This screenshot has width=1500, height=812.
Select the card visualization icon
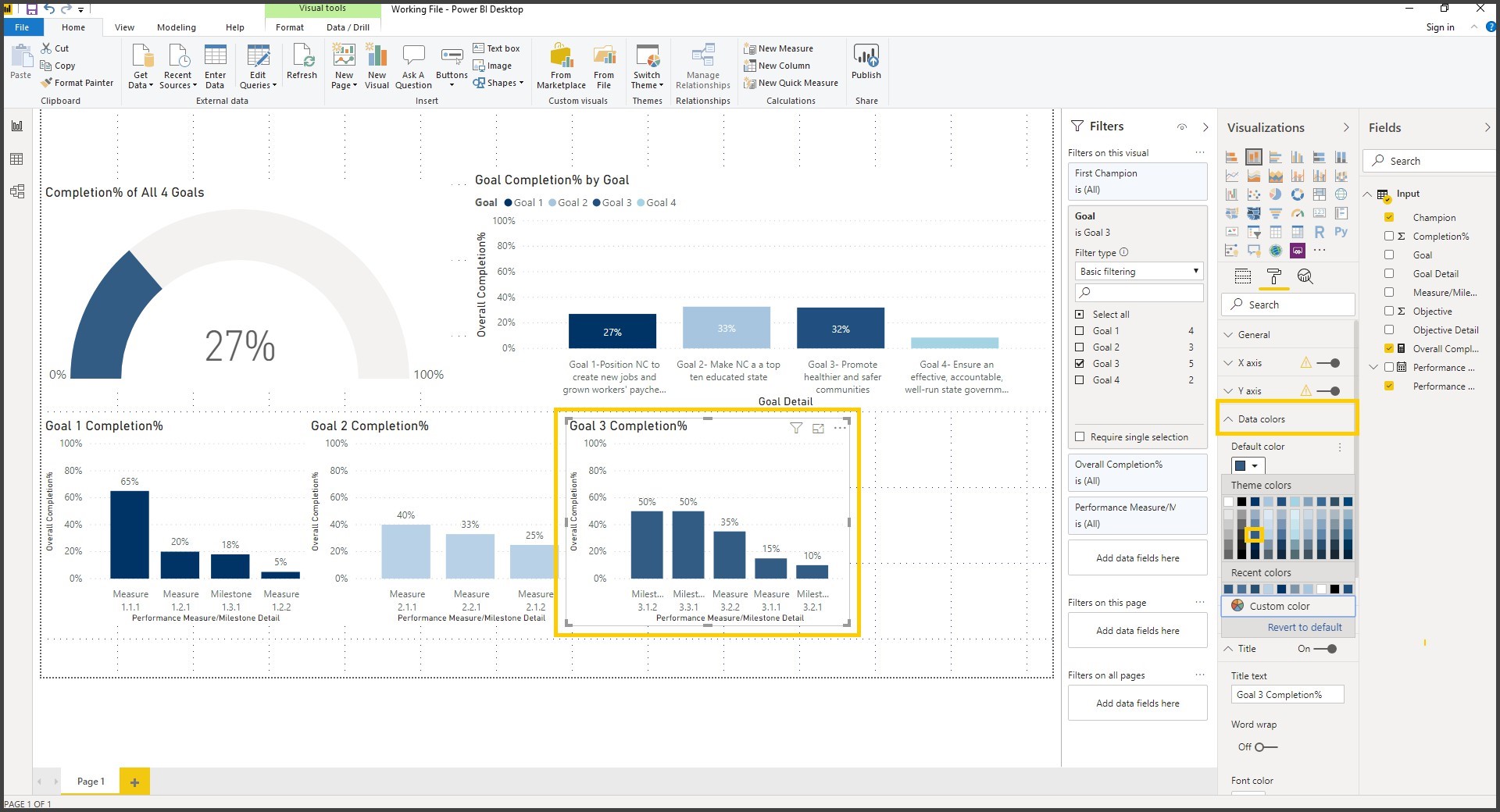(x=1320, y=213)
